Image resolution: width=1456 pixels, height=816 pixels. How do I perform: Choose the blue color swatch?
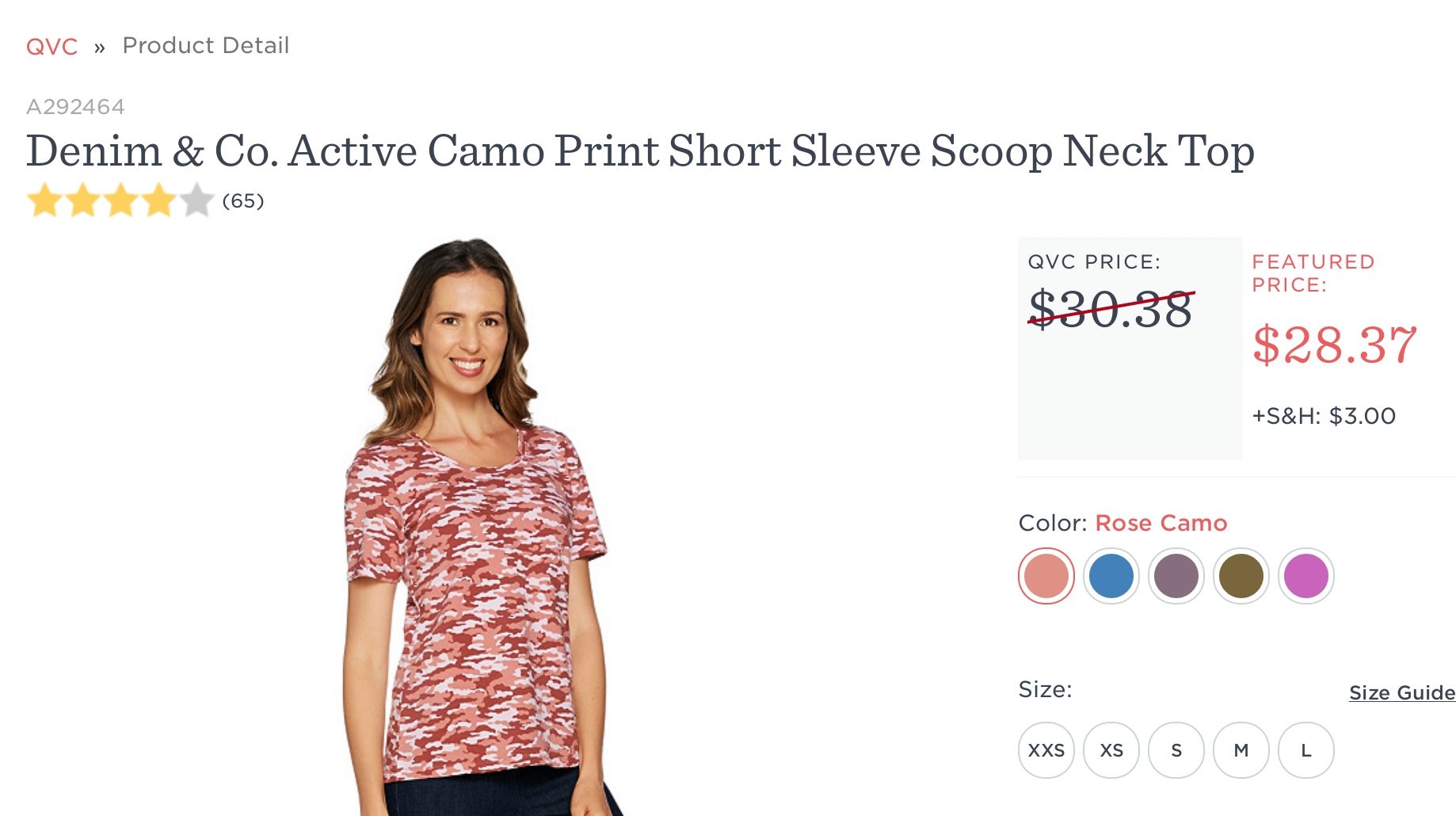pyautogui.click(x=1111, y=576)
